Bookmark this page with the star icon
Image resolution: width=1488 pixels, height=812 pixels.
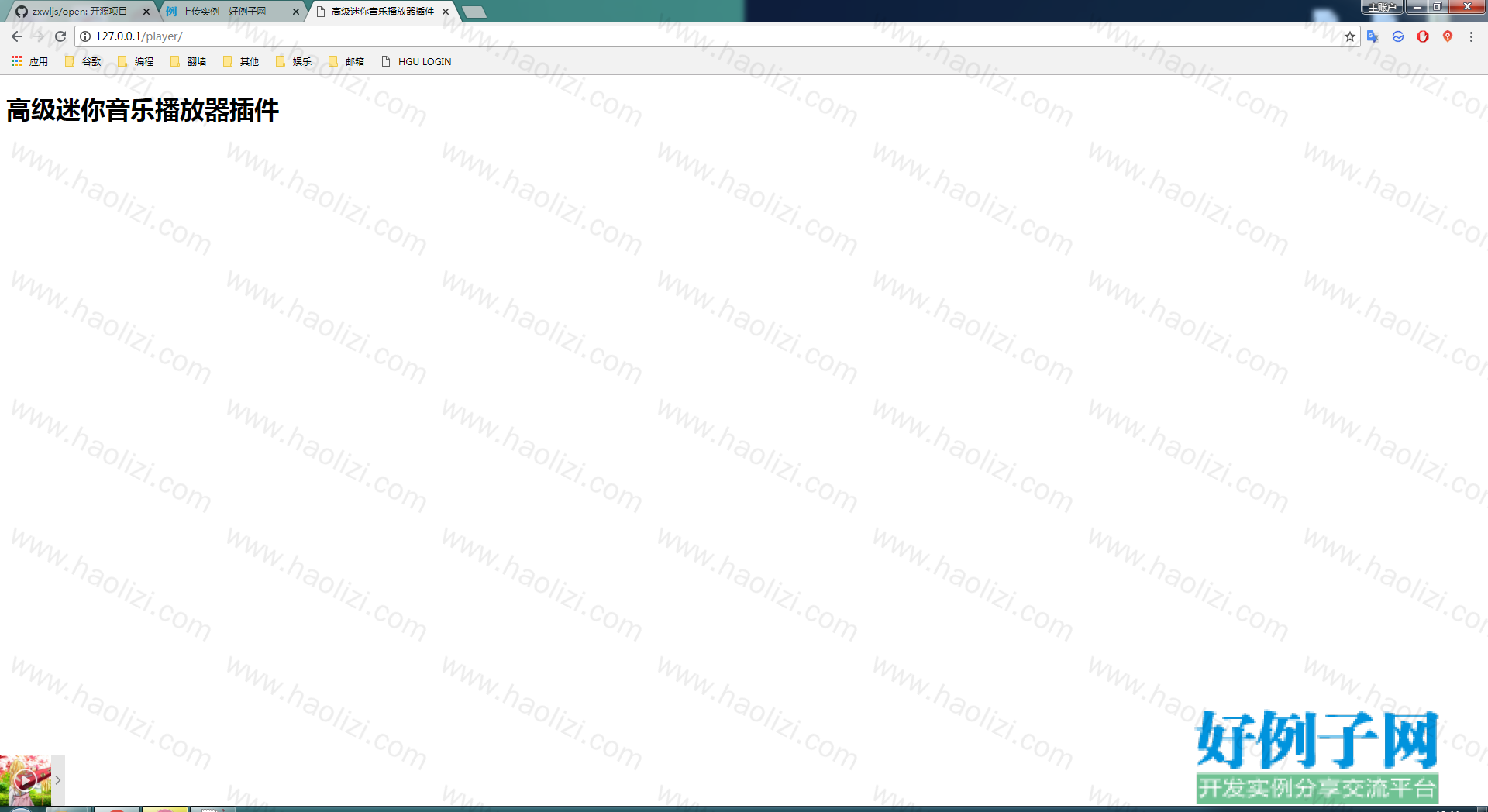1350,36
